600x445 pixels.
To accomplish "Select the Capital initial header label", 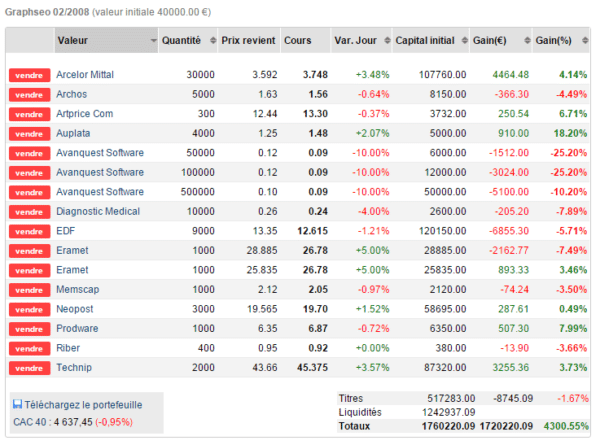I will [425, 40].
